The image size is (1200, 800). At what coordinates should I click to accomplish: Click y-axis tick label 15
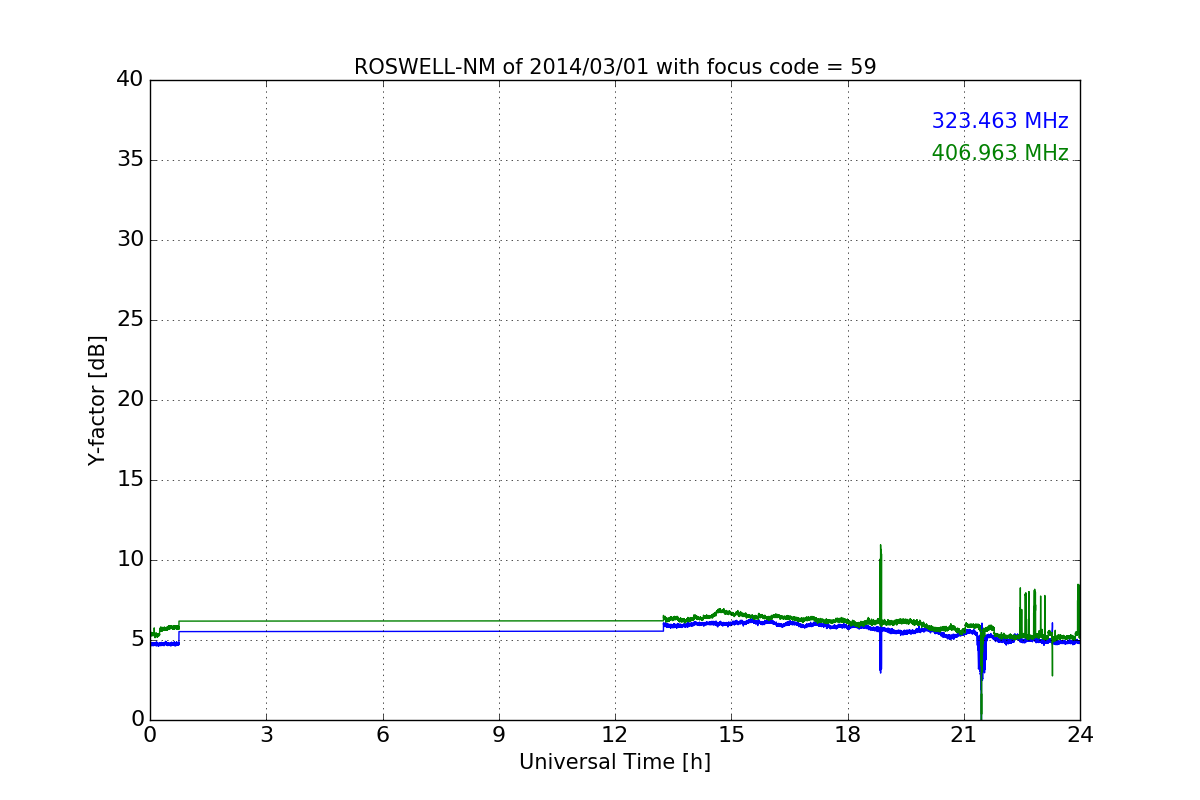point(130,480)
